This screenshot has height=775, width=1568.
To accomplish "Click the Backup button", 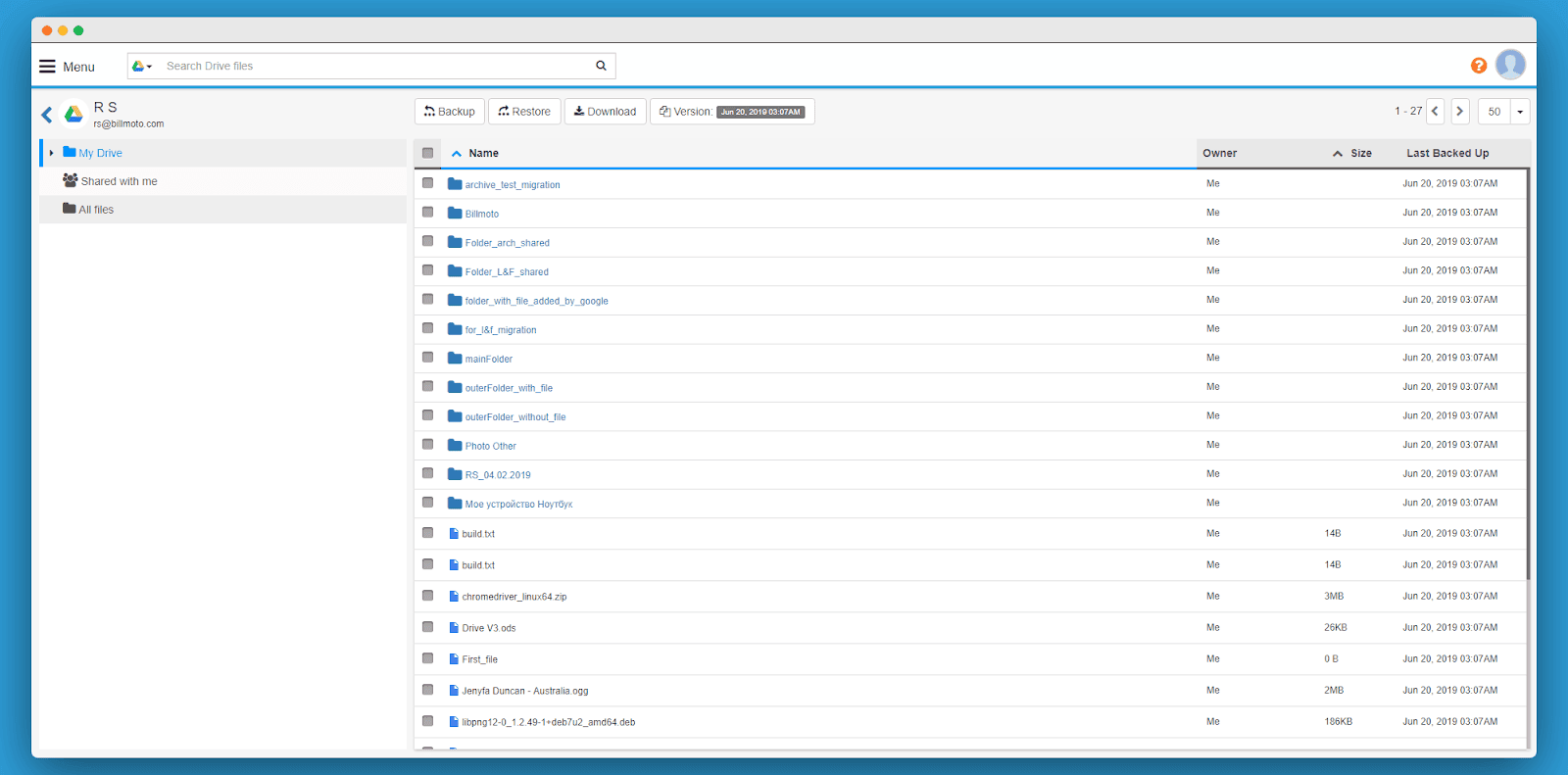I will (450, 112).
